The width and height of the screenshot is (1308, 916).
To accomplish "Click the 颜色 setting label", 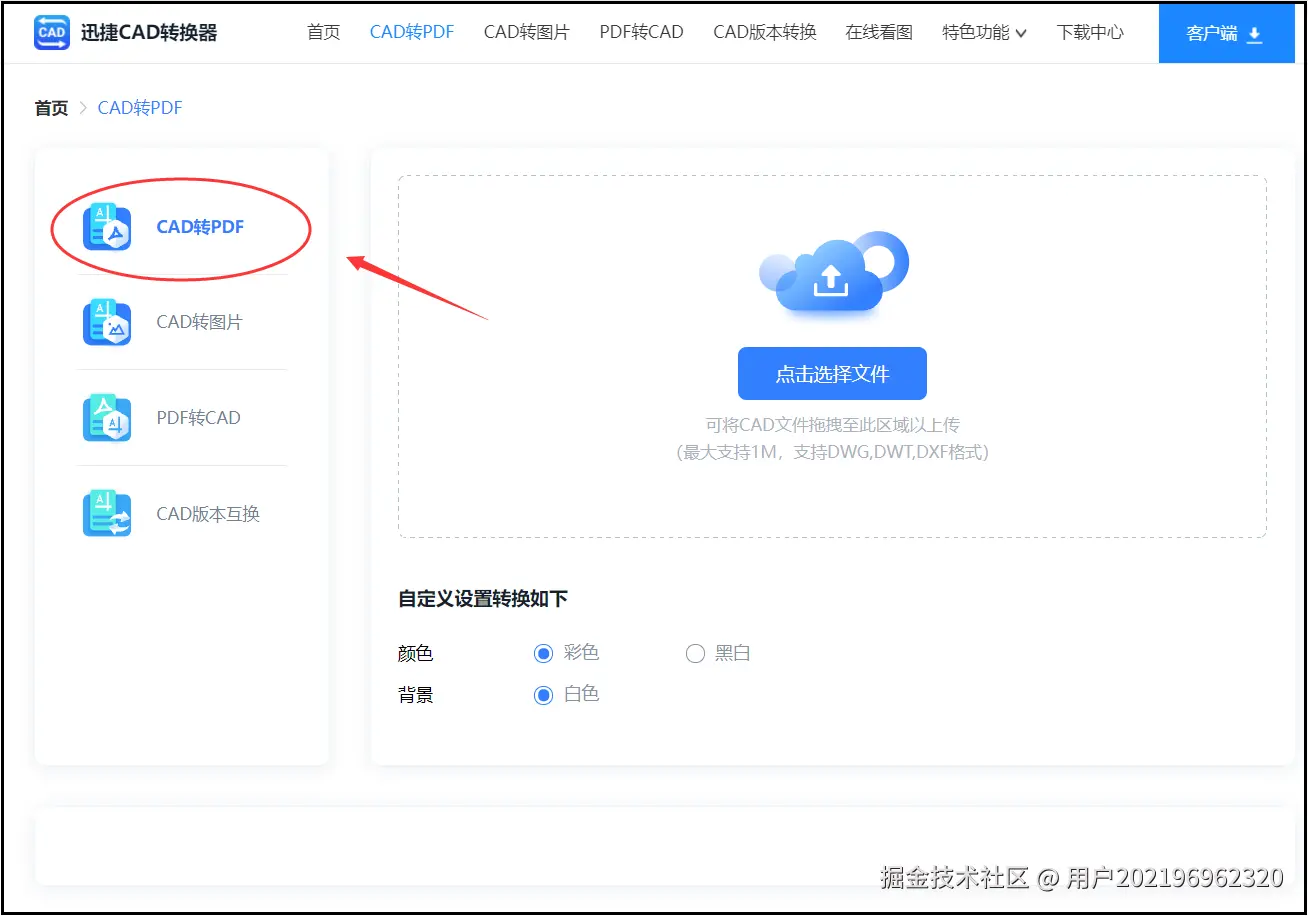I will [x=416, y=654].
